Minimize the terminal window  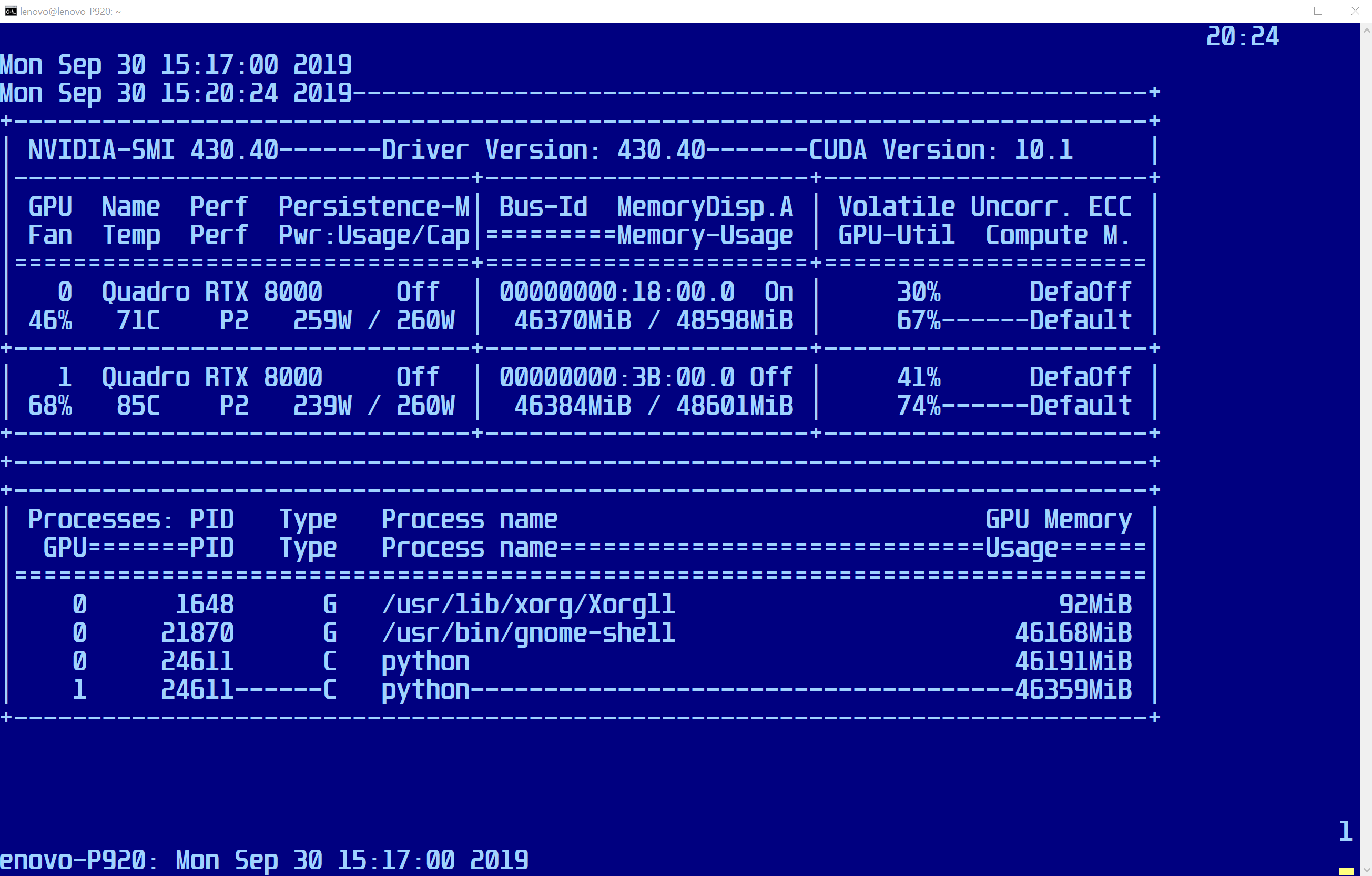click(1282, 11)
